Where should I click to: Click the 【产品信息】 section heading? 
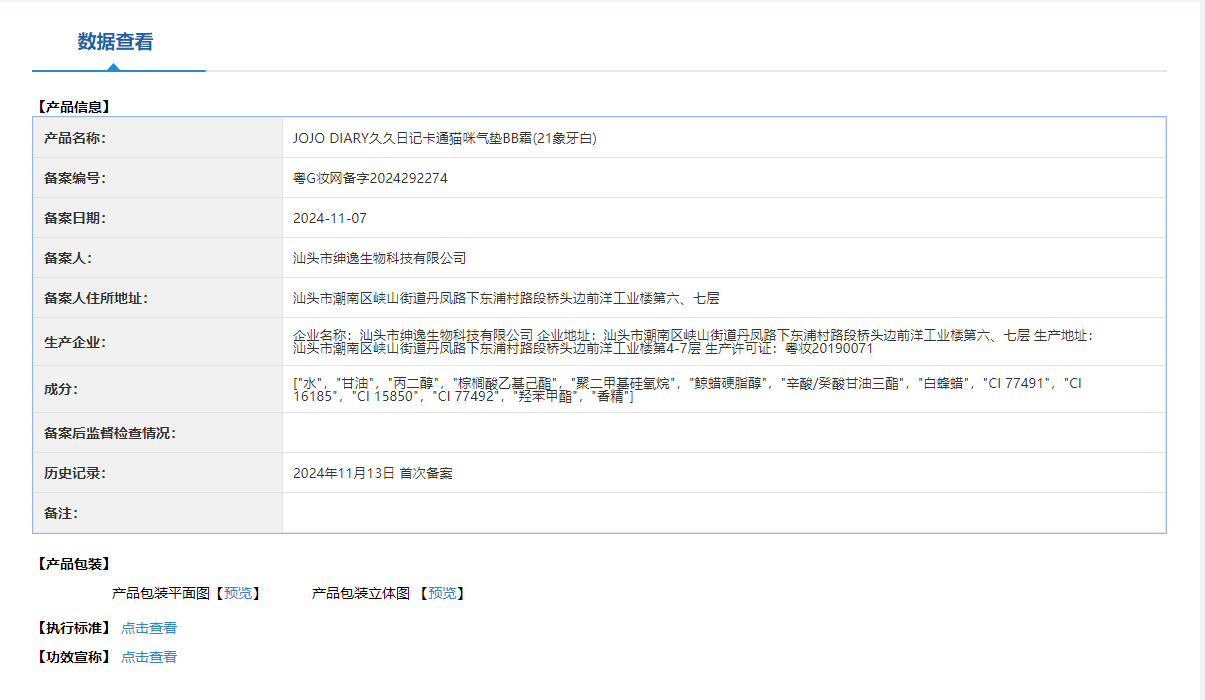[x=74, y=106]
